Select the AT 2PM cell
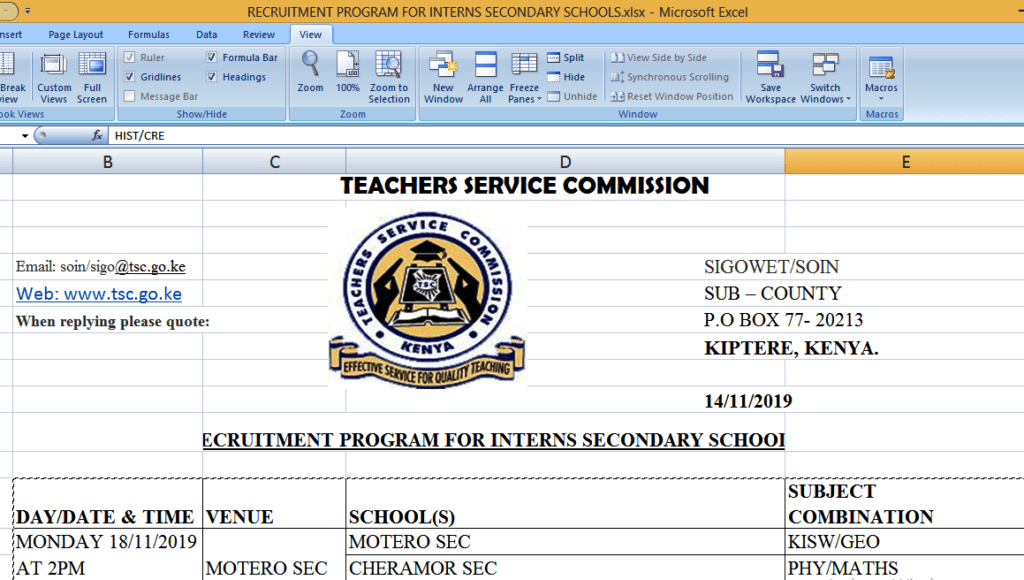The image size is (1024, 580). click(x=108, y=568)
